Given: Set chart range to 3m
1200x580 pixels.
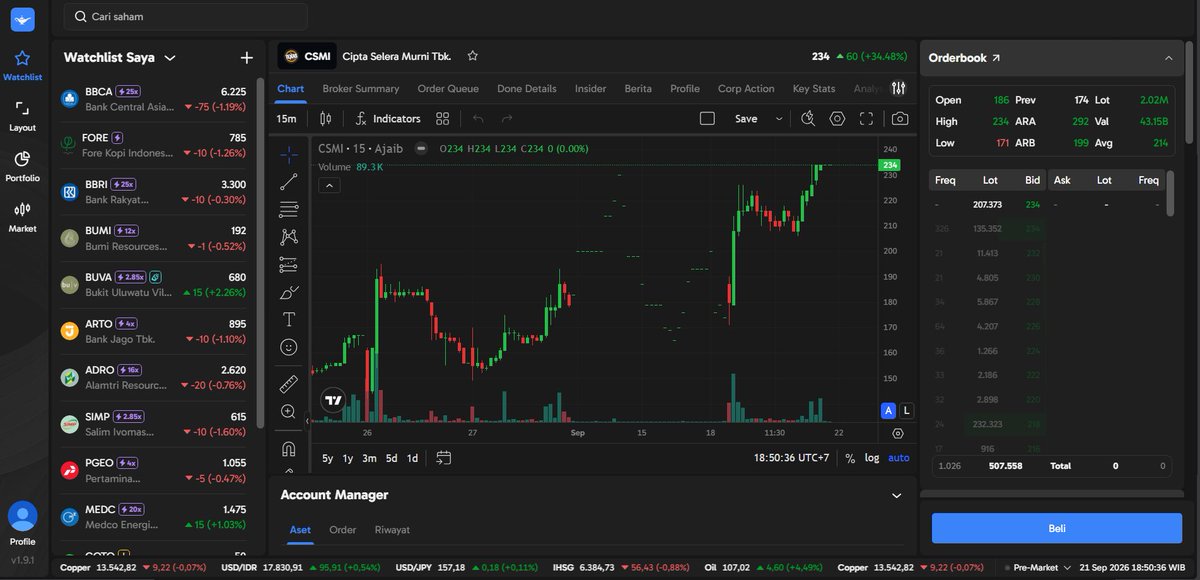Looking at the screenshot, I should tap(369, 458).
